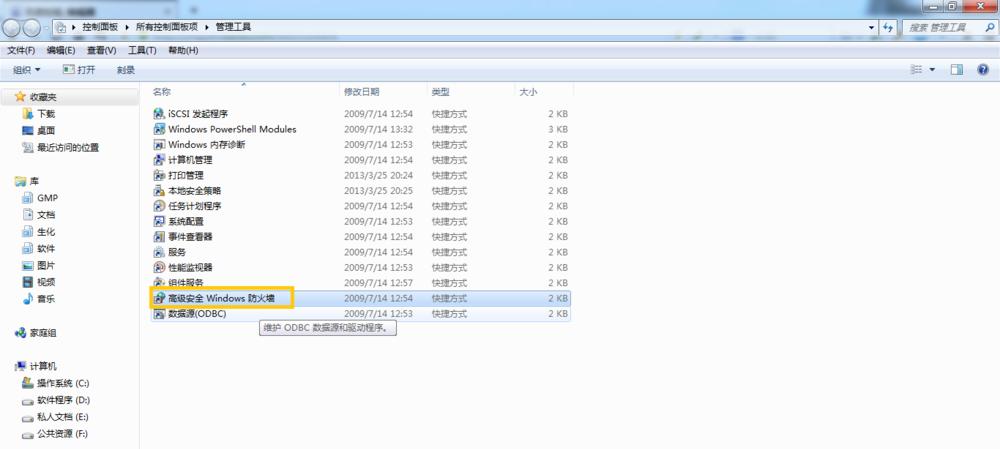
Task: Sort by the 大小 column header
Action: pyautogui.click(x=543, y=92)
